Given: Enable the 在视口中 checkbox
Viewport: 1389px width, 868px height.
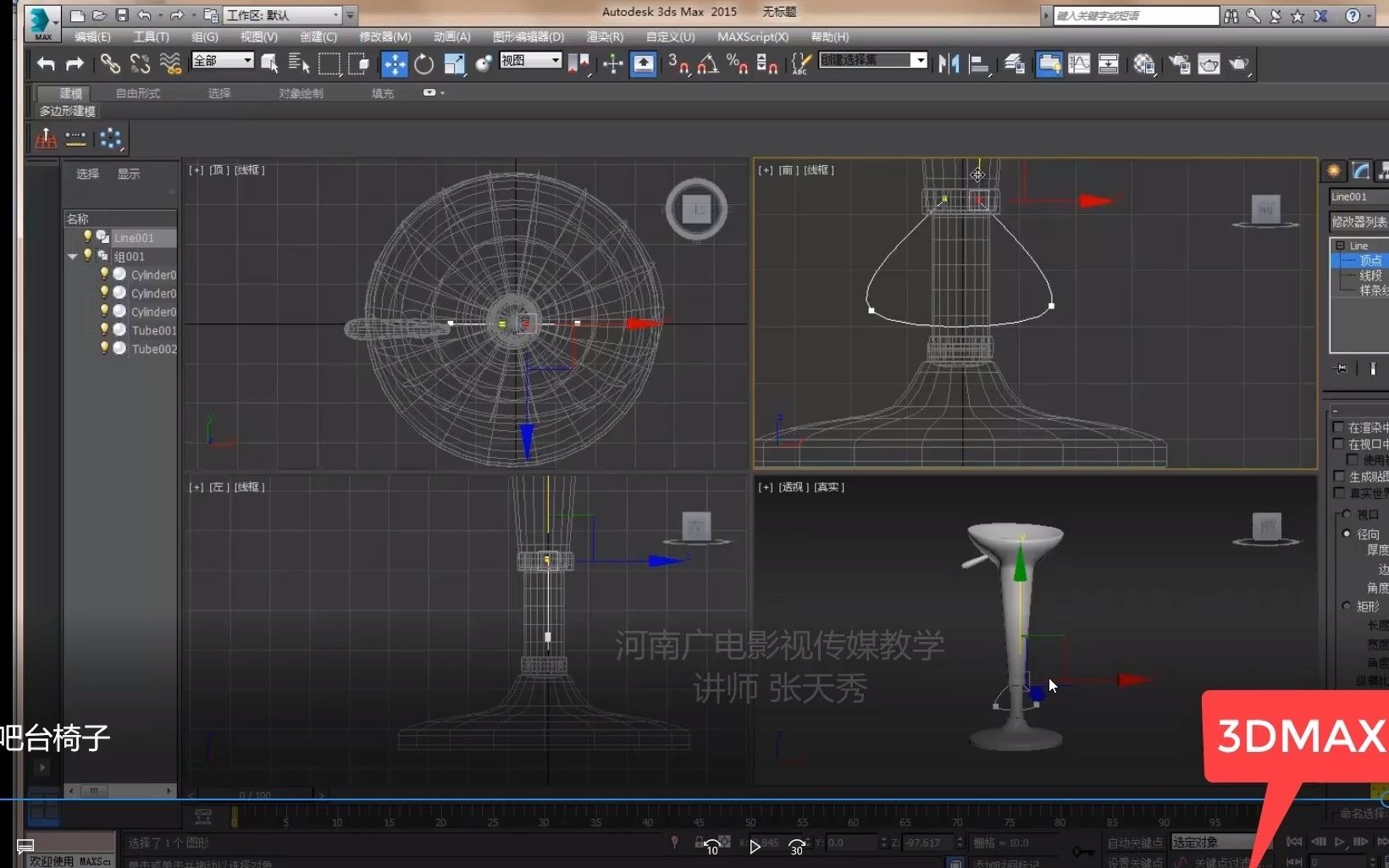Looking at the screenshot, I should pos(1338,444).
